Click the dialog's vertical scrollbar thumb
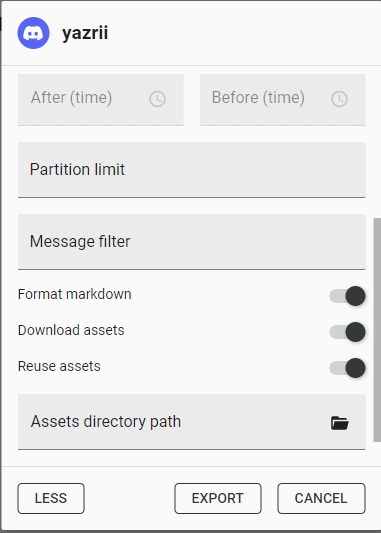 click(377, 330)
